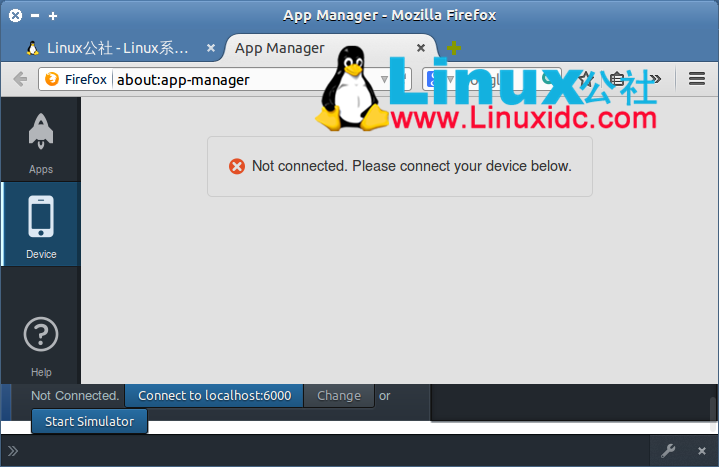Open new tab with plus icon
The width and height of the screenshot is (719, 467).
click(x=454, y=48)
